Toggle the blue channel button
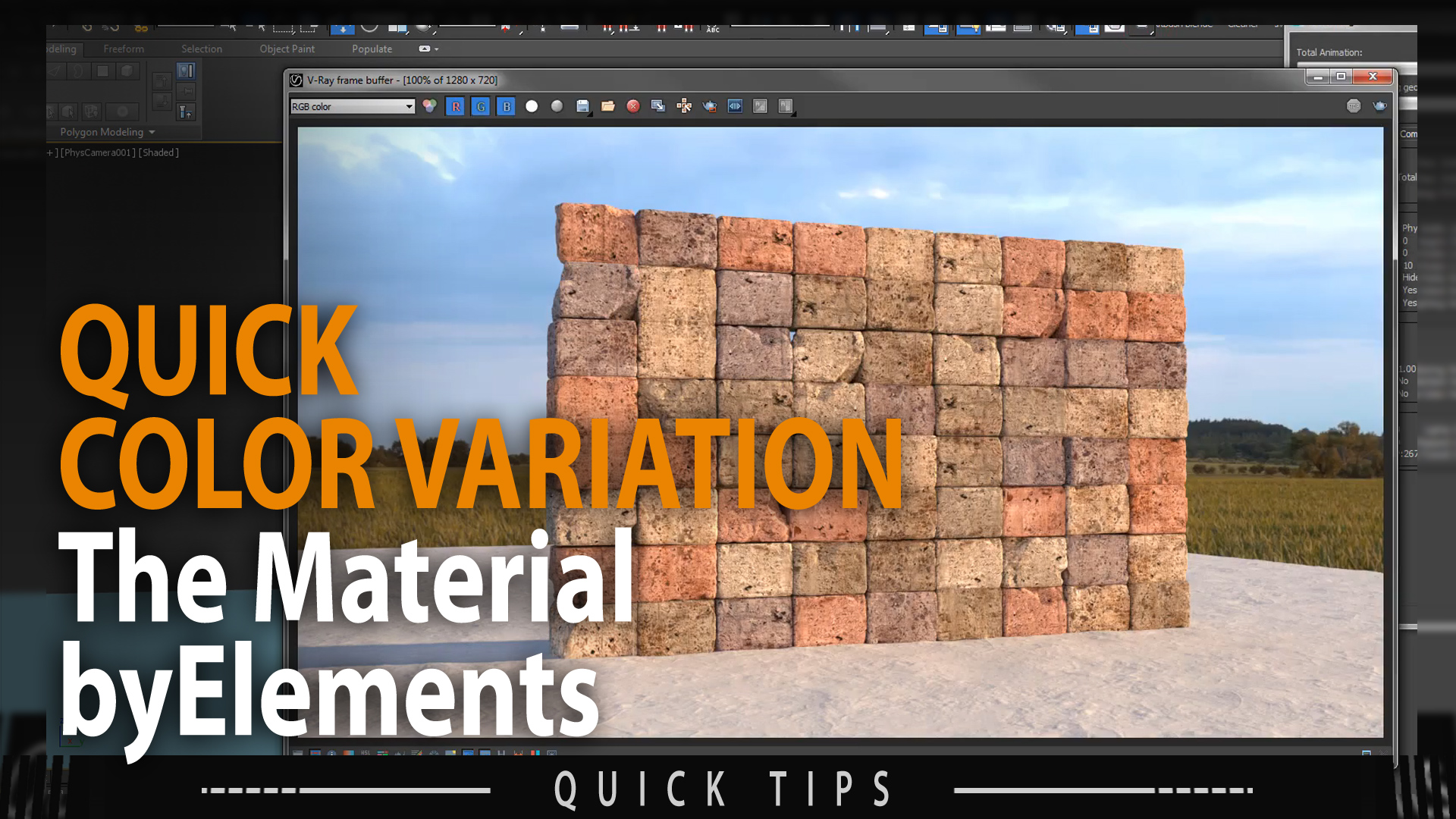This screenshot has height=819, width=1456. tap(507, 107)
